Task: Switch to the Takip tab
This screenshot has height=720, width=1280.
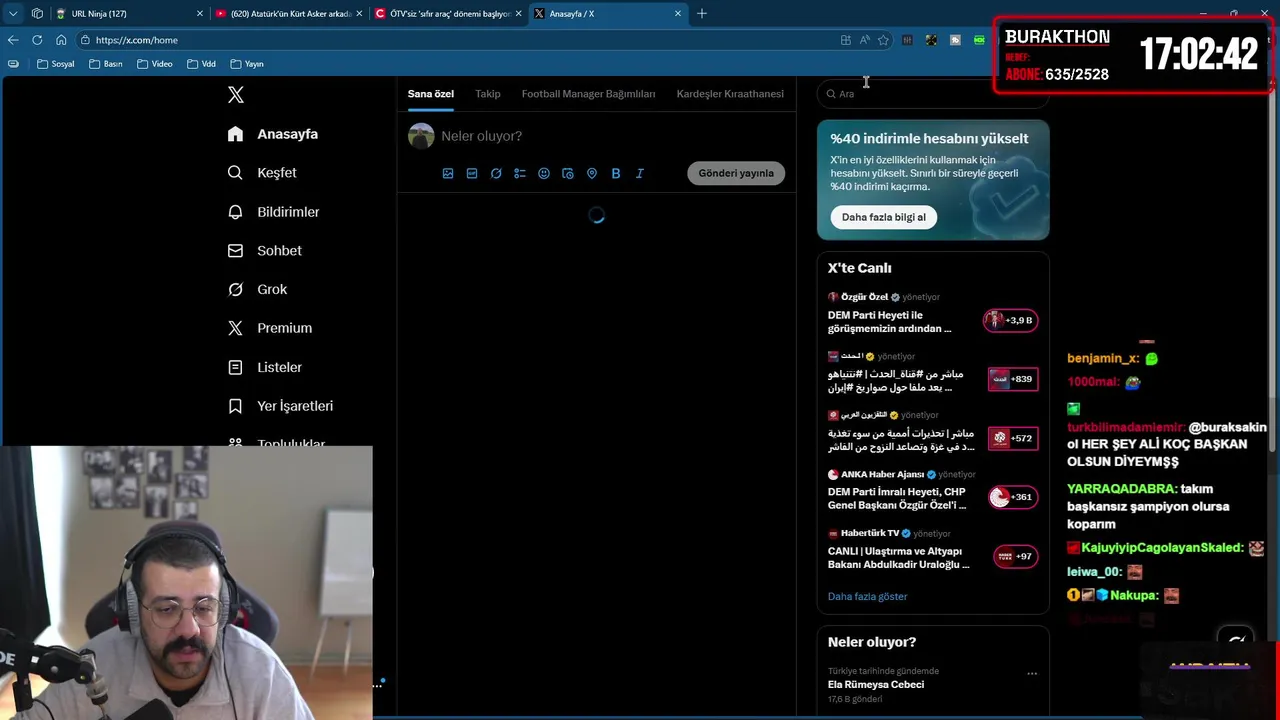Action: coord(488,94)
